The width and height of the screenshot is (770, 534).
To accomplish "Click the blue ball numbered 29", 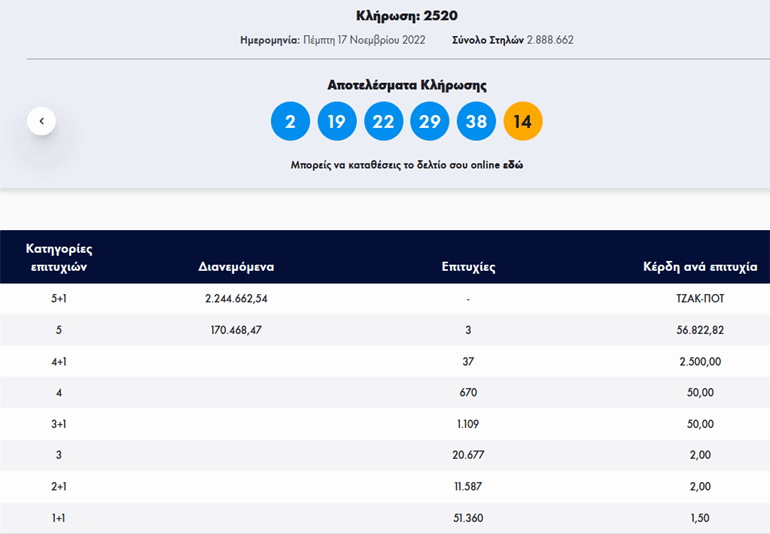I will click(x=430, y=122).
